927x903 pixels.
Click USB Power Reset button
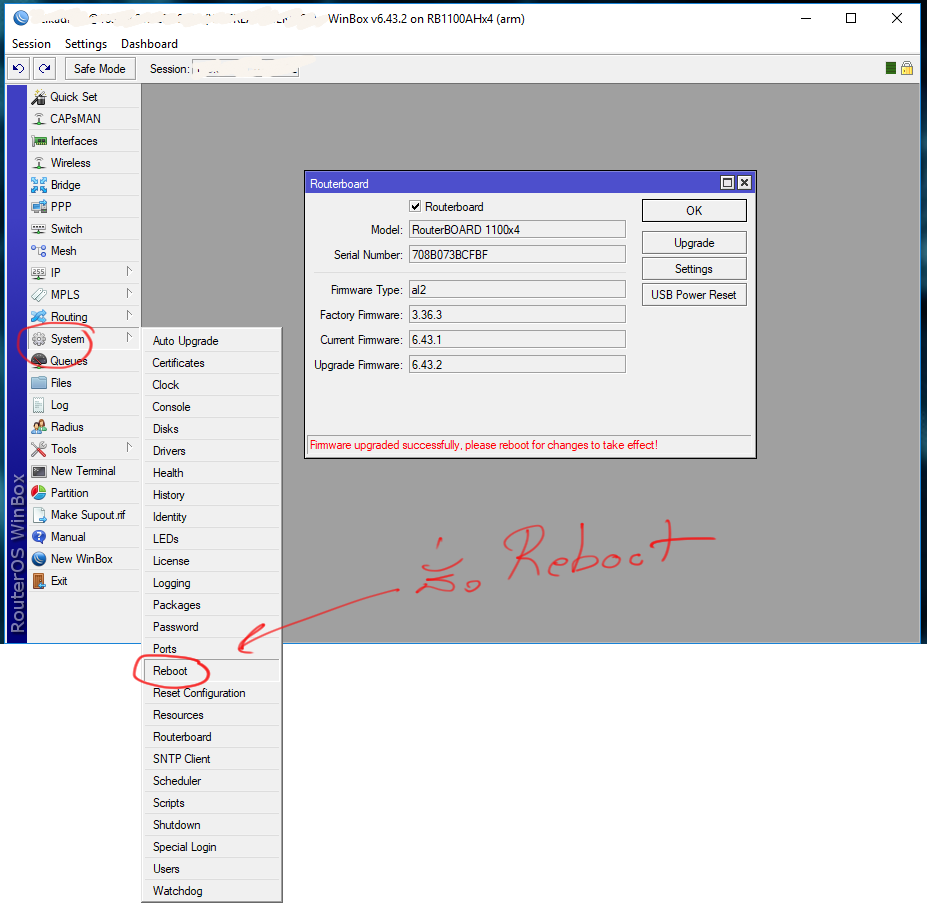coord(694,294)
